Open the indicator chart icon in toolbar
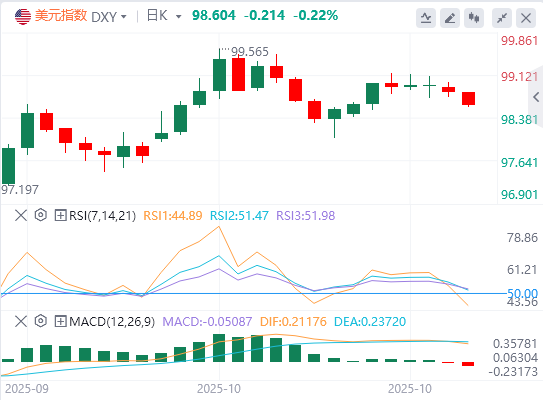 point(426,18)
